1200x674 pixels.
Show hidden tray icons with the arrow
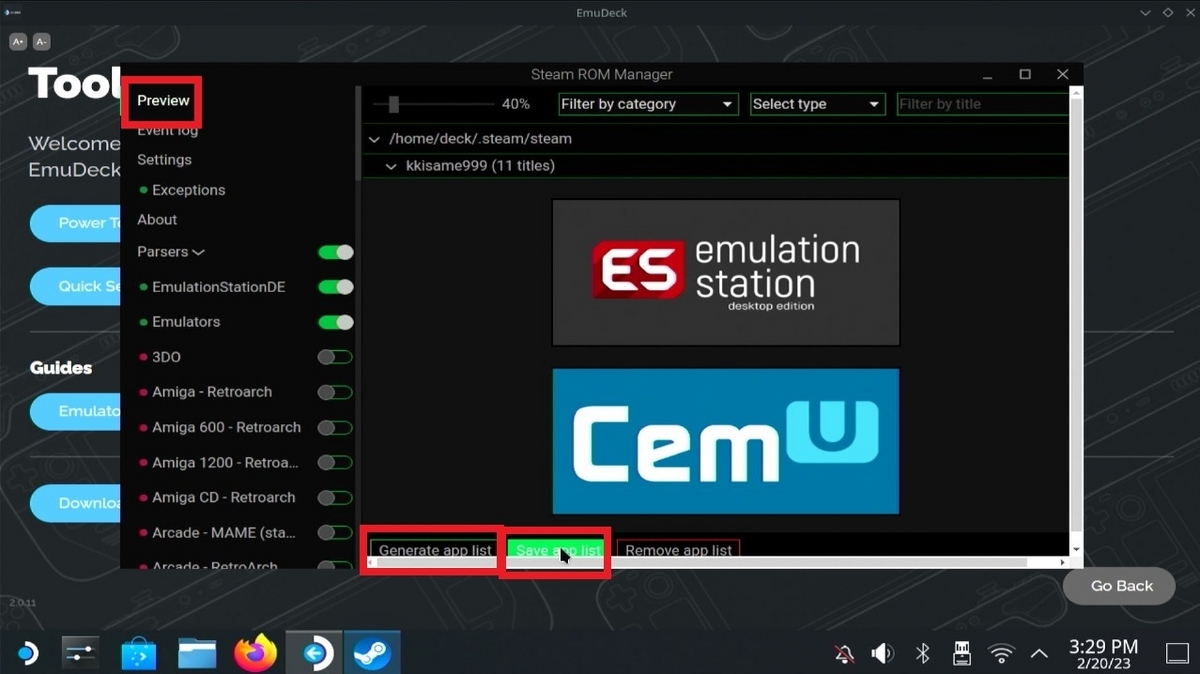1039,654
